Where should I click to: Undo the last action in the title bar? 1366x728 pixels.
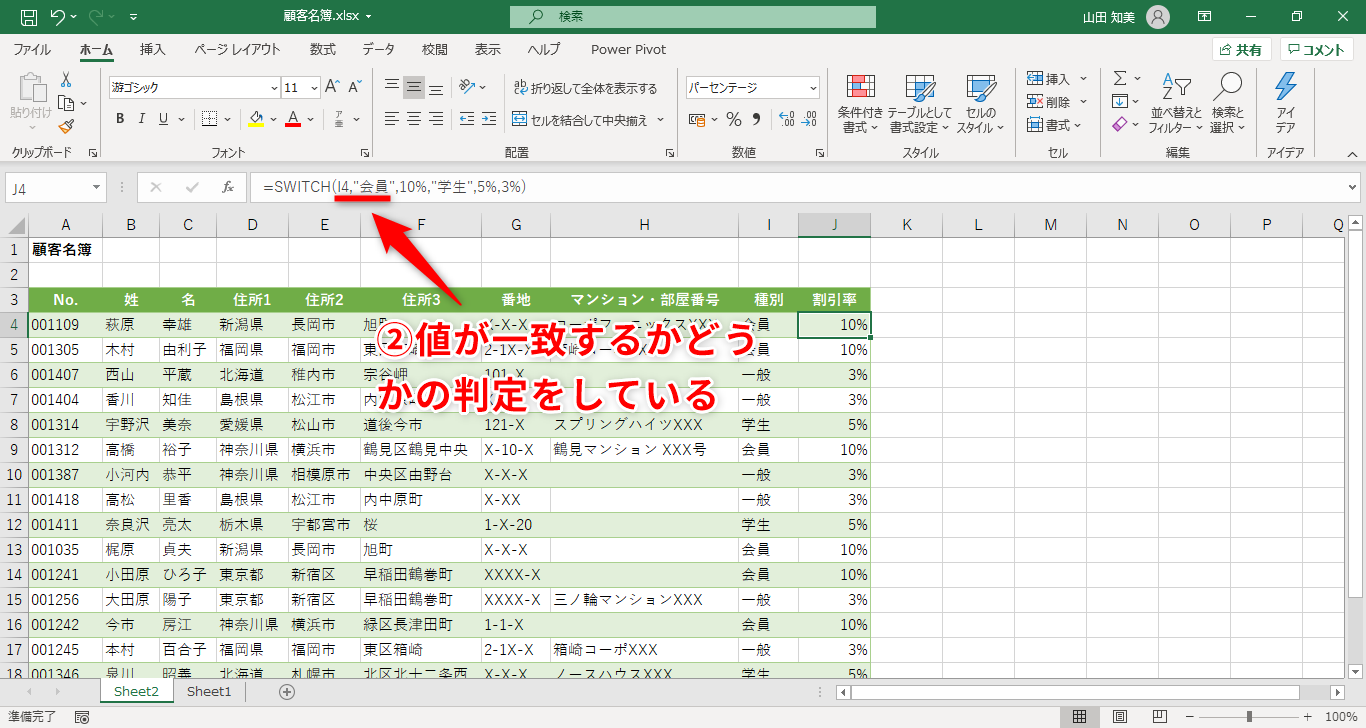[x=58, y=17]
